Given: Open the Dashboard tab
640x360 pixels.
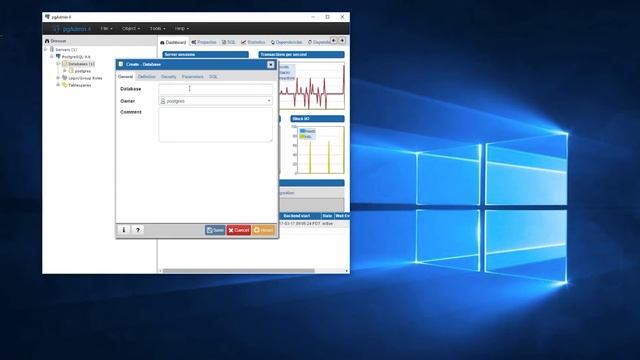Looking at the screenshot, I should 173,42.
